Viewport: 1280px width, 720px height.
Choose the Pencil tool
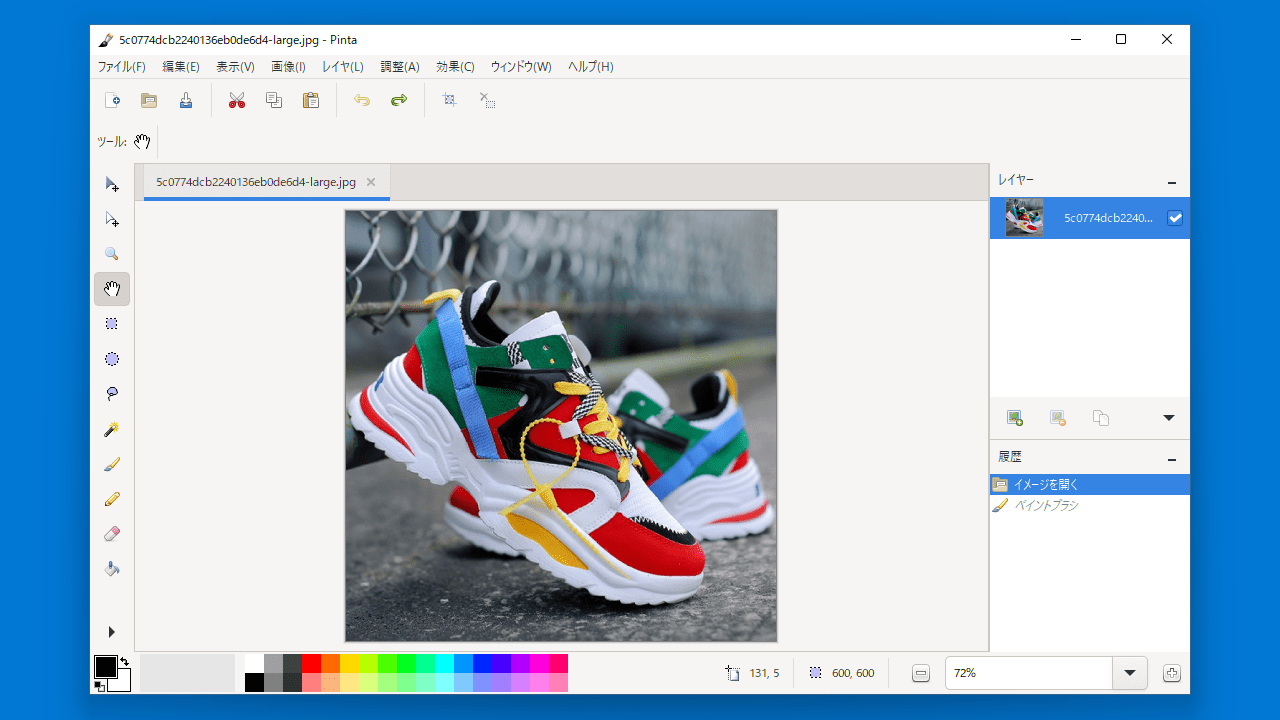point(112,499)
